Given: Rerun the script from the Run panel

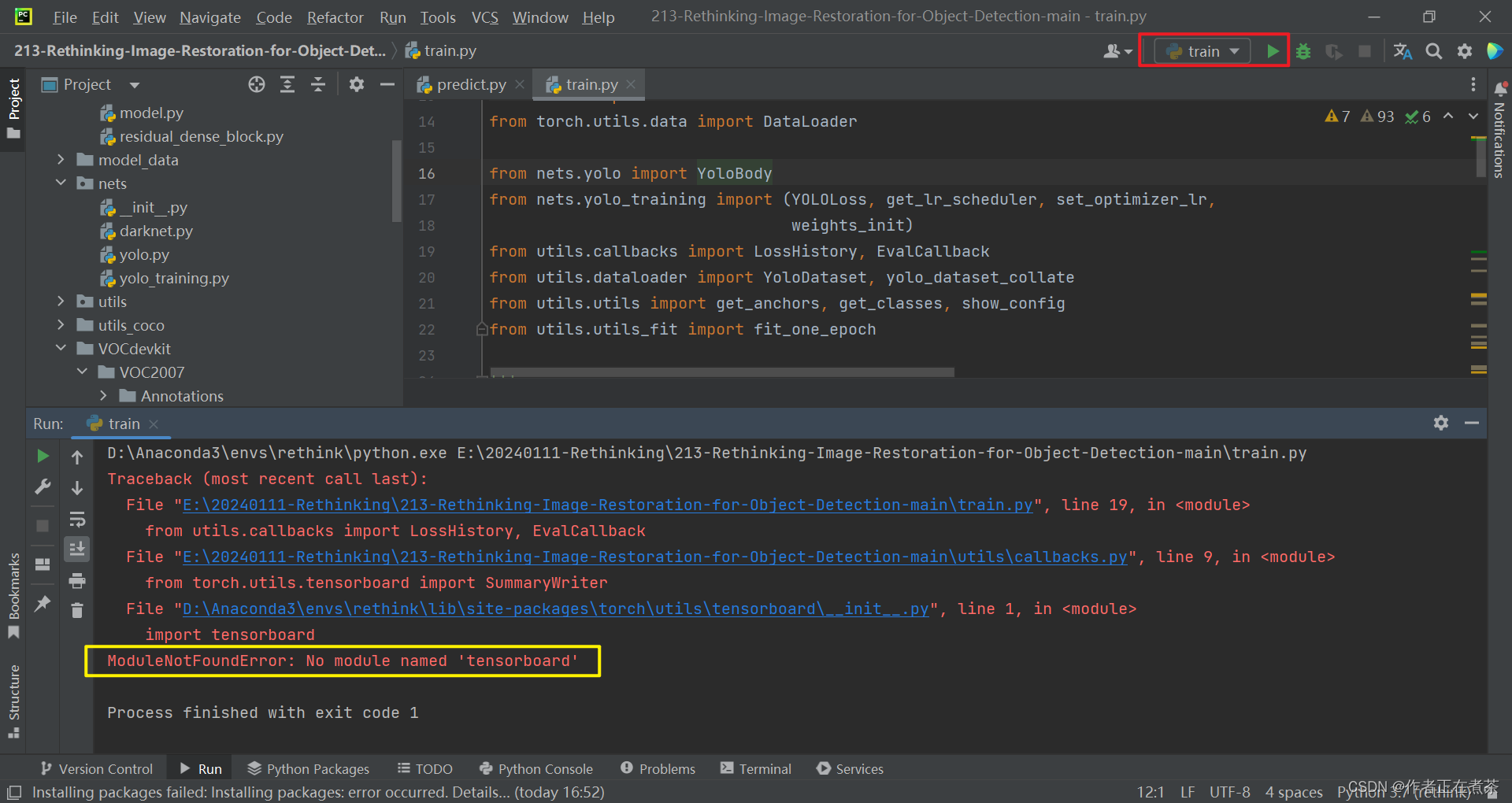Looking at the screenshot, I should pyautogui.click(x=43, y=455).
